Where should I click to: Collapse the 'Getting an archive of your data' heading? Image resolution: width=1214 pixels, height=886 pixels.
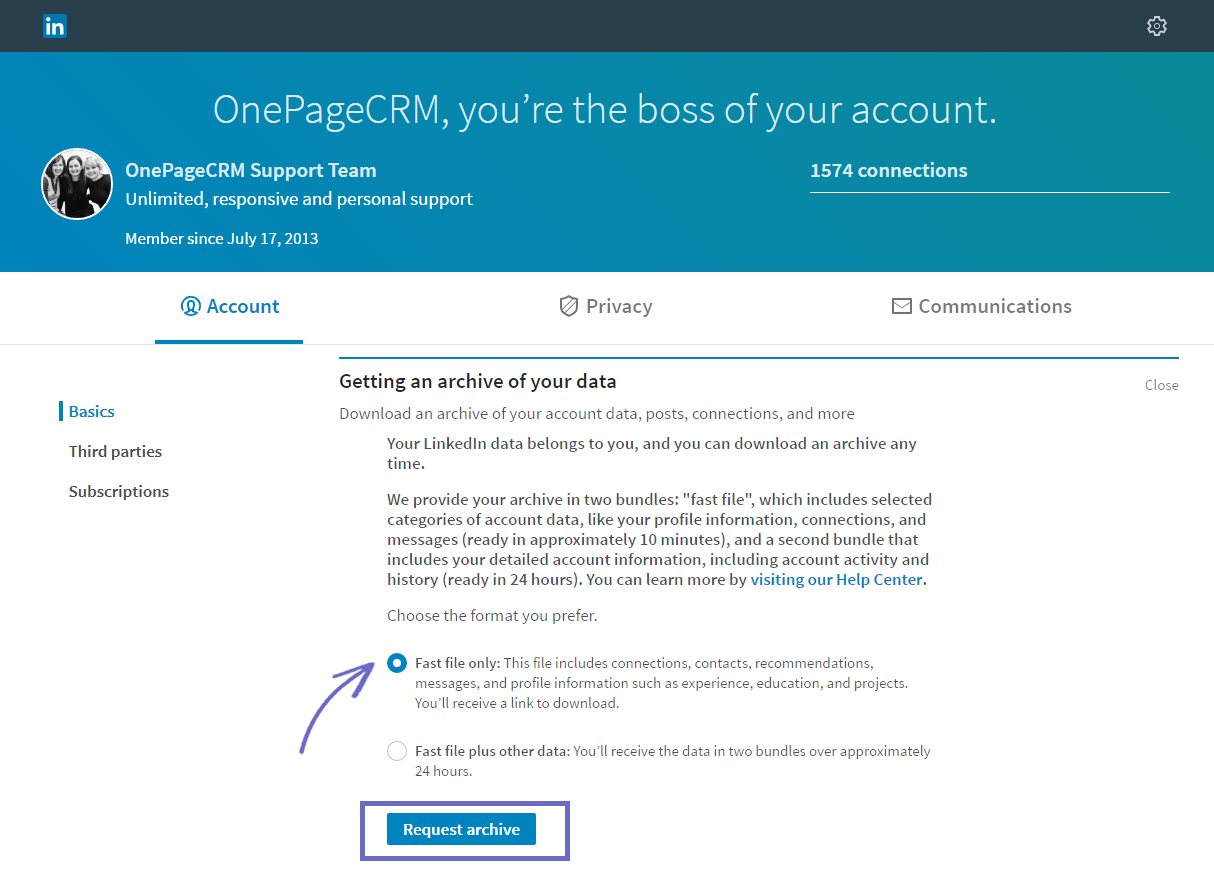click(x=478, y=381)
